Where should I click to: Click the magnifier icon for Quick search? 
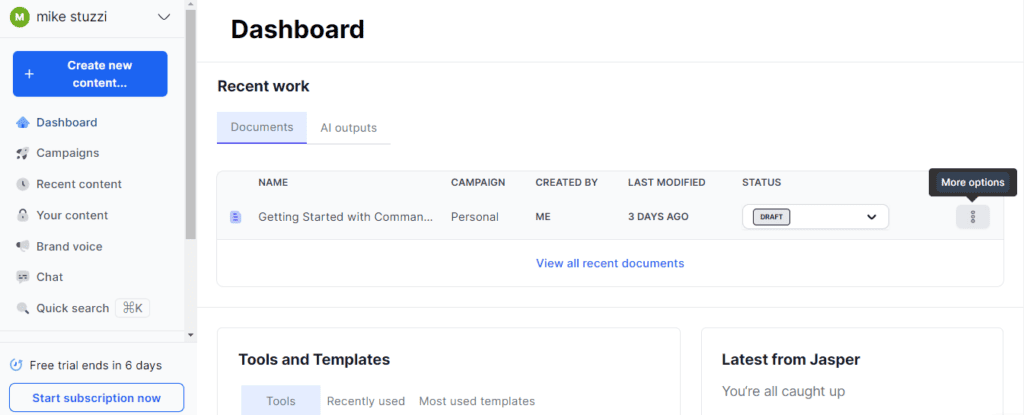(23, 308)
